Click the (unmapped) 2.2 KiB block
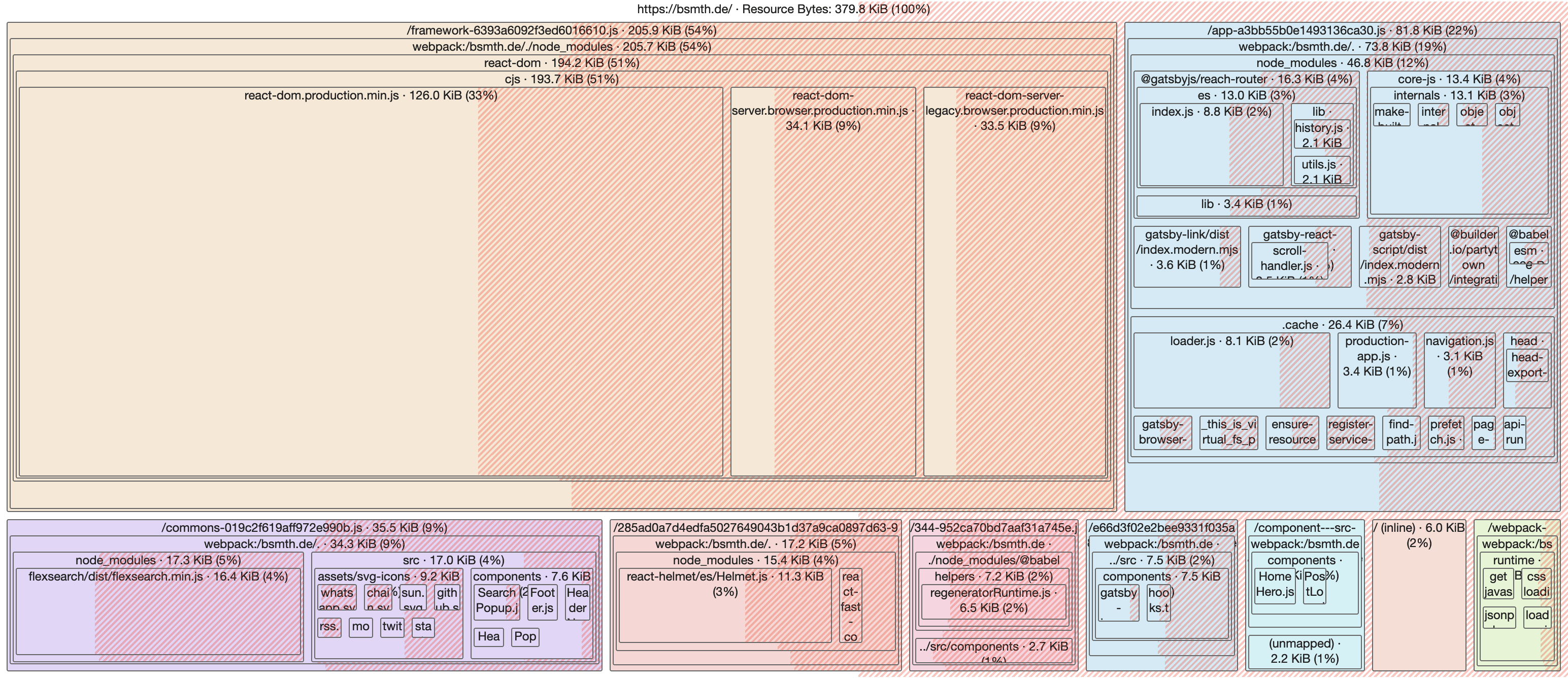 (x=1305, y=652)
